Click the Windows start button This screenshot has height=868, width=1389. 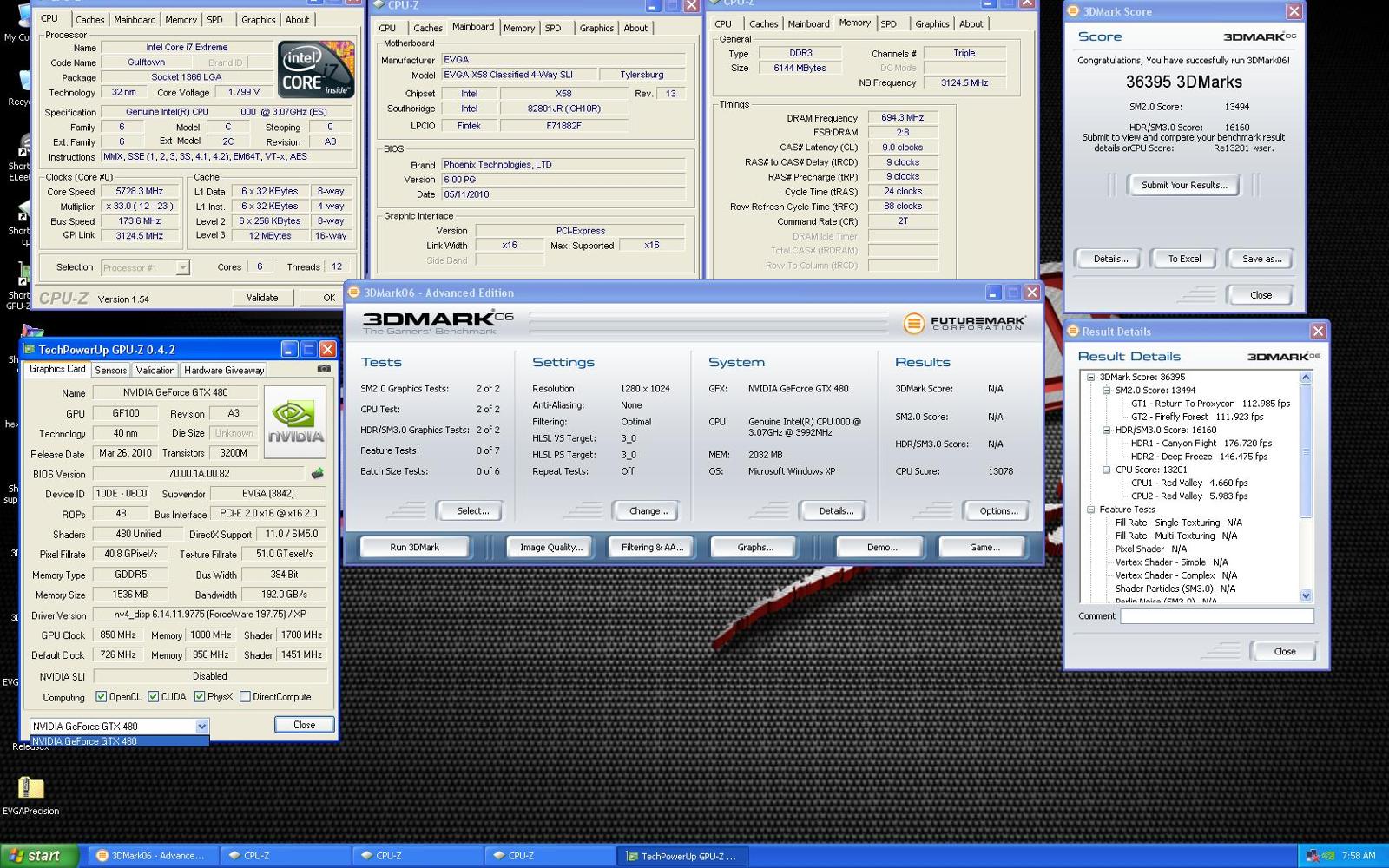tap(38, 856)
